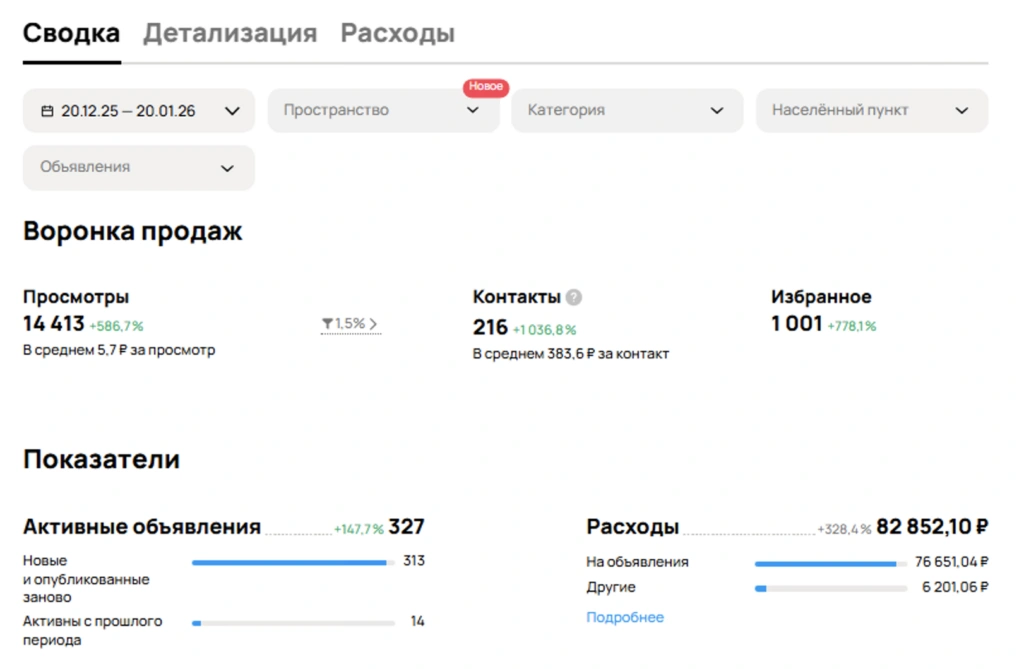The height and width of the screenshot is (669, 1024).
Task: Click the Контакты value 216
Action: pyautogui.click(x=490, y=327)
